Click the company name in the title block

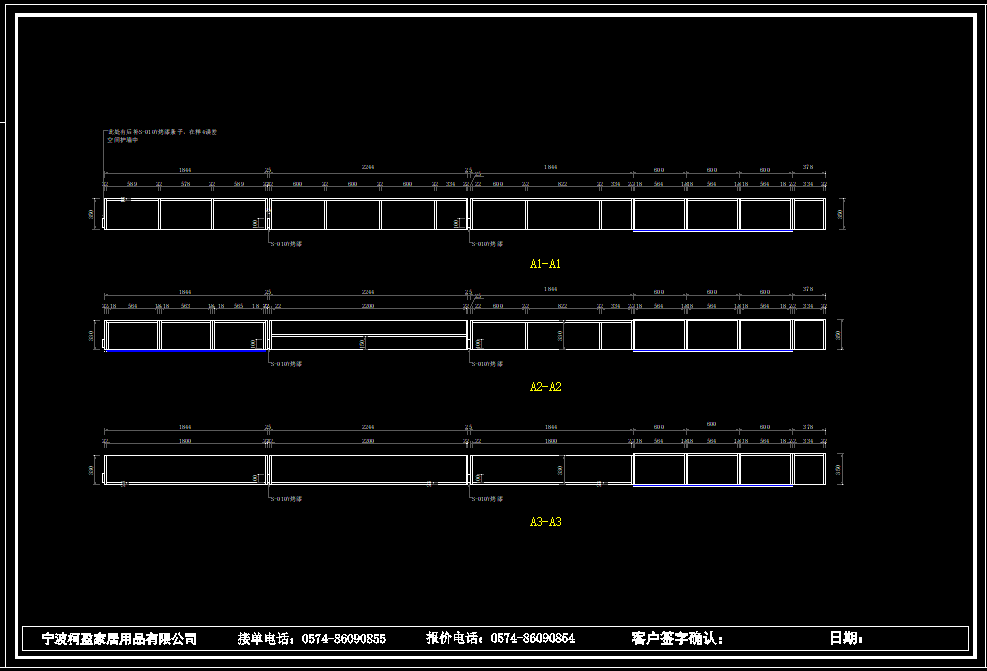coord(119,638)
